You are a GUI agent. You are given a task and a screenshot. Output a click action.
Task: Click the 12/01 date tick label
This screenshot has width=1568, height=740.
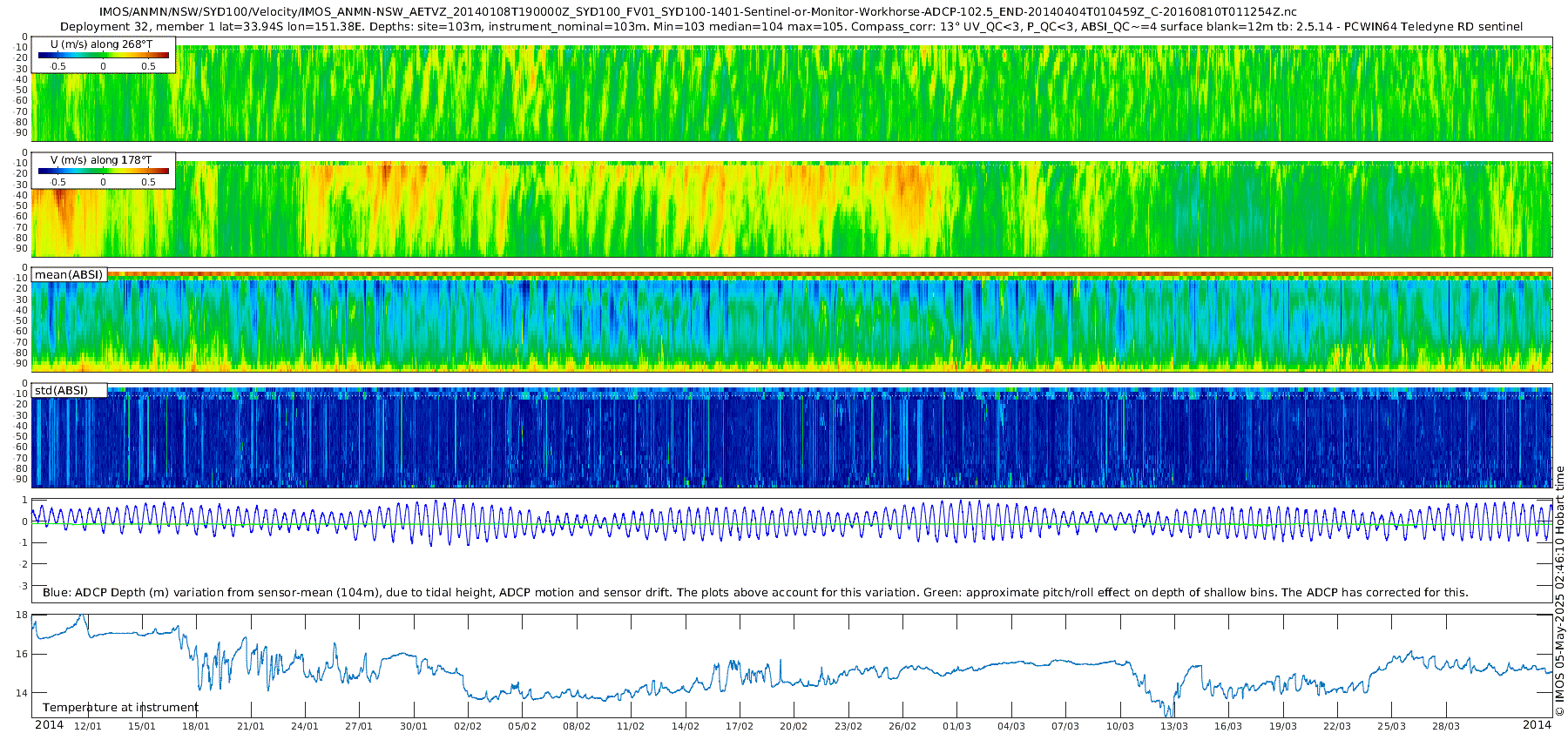(87, 726)
